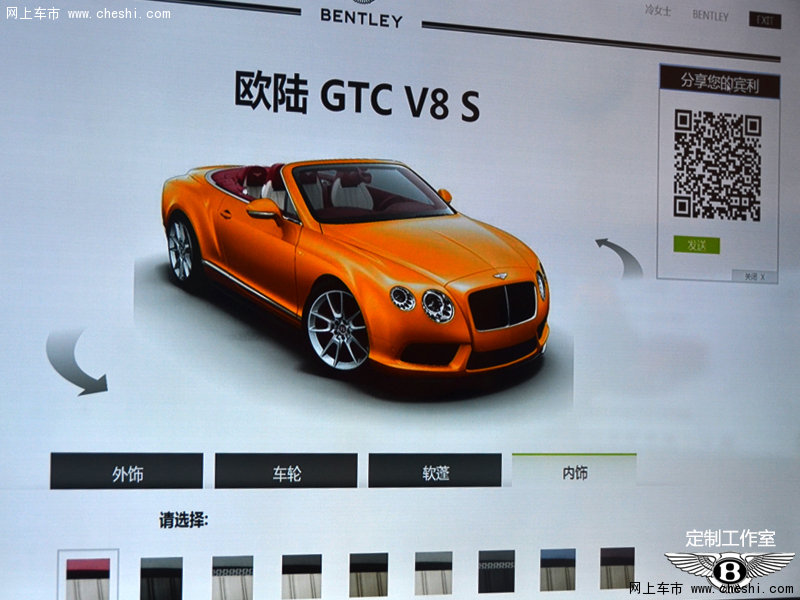Viewport: 800px width, 600px height.
Task: Choose the blue-topped interior swatch
Action: click(x=558, y=570)
